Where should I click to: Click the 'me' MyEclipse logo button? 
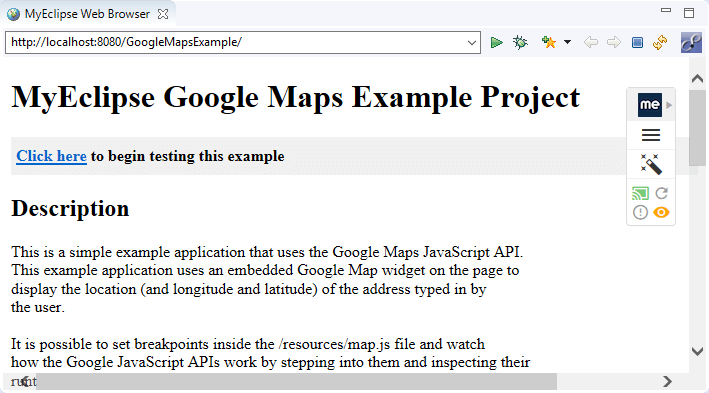650,105
